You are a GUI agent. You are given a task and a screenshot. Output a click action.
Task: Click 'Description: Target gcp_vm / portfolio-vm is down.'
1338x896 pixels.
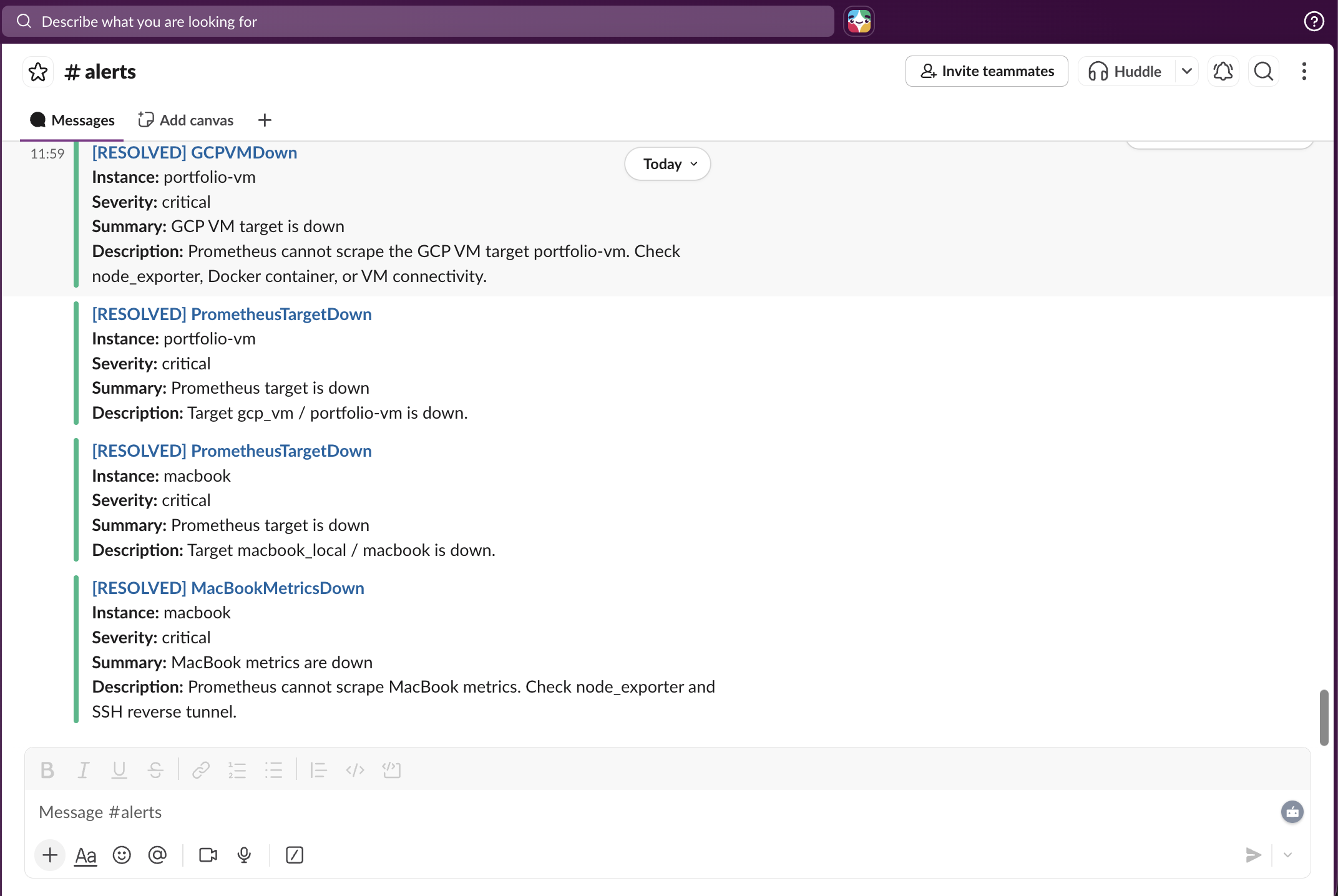(x=280, y=413)
